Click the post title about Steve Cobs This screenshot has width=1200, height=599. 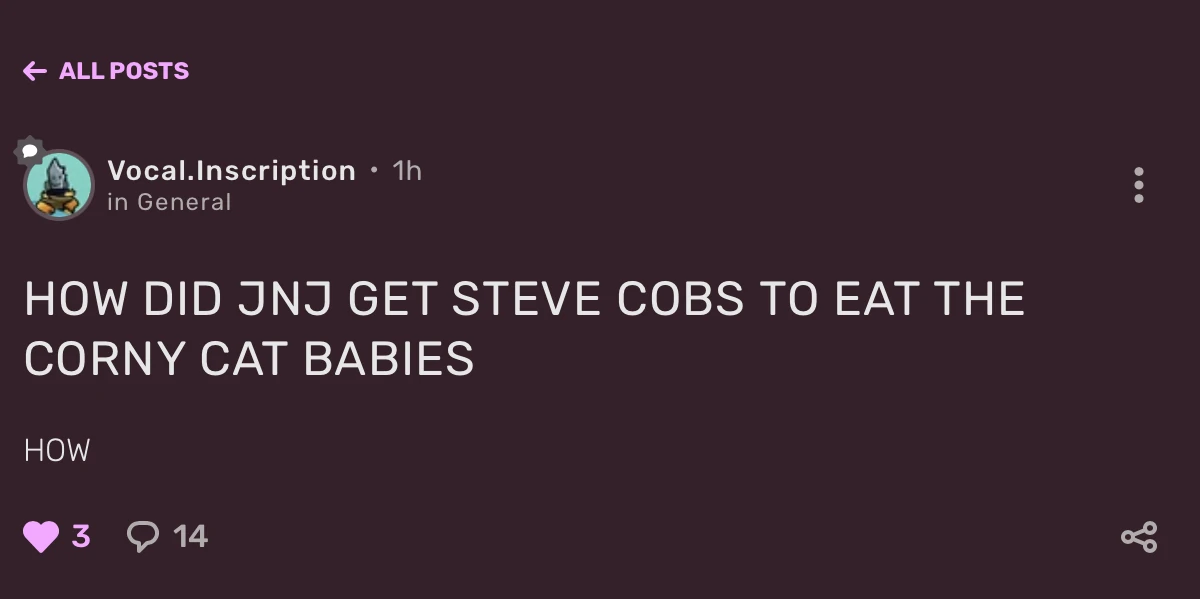click(524, 328)
